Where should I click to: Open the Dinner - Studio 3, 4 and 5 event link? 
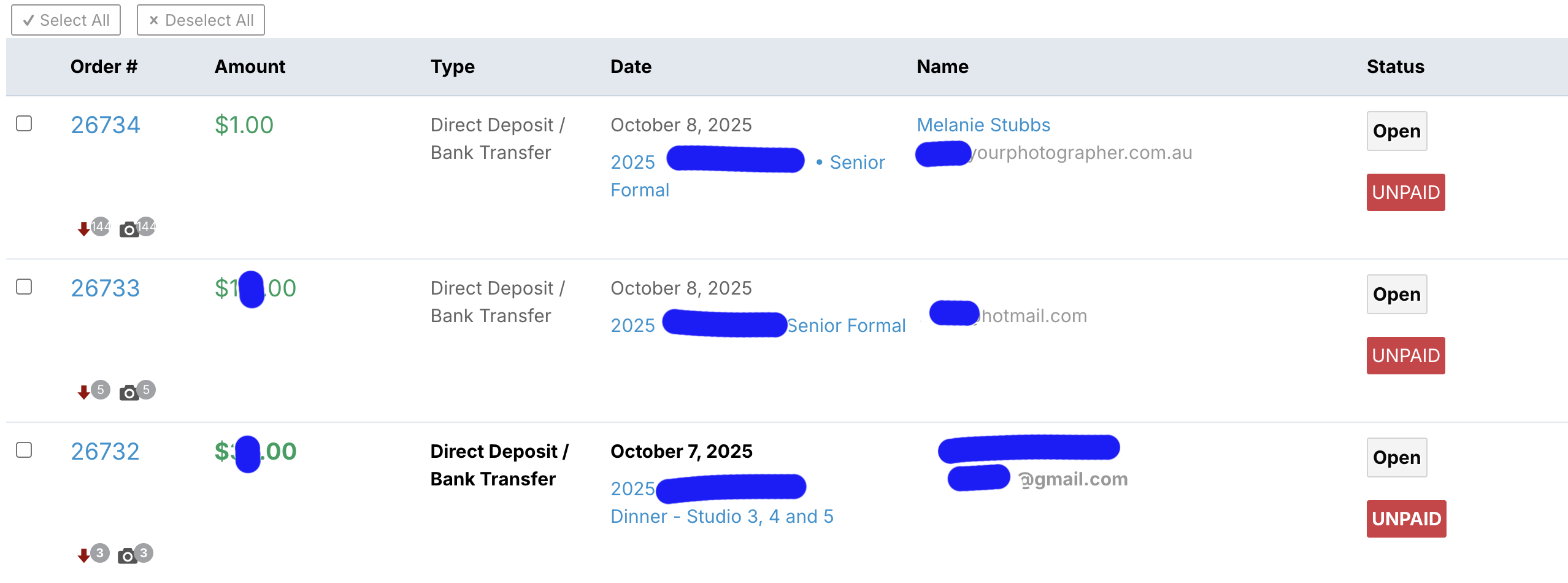click(x=721, y=517)
